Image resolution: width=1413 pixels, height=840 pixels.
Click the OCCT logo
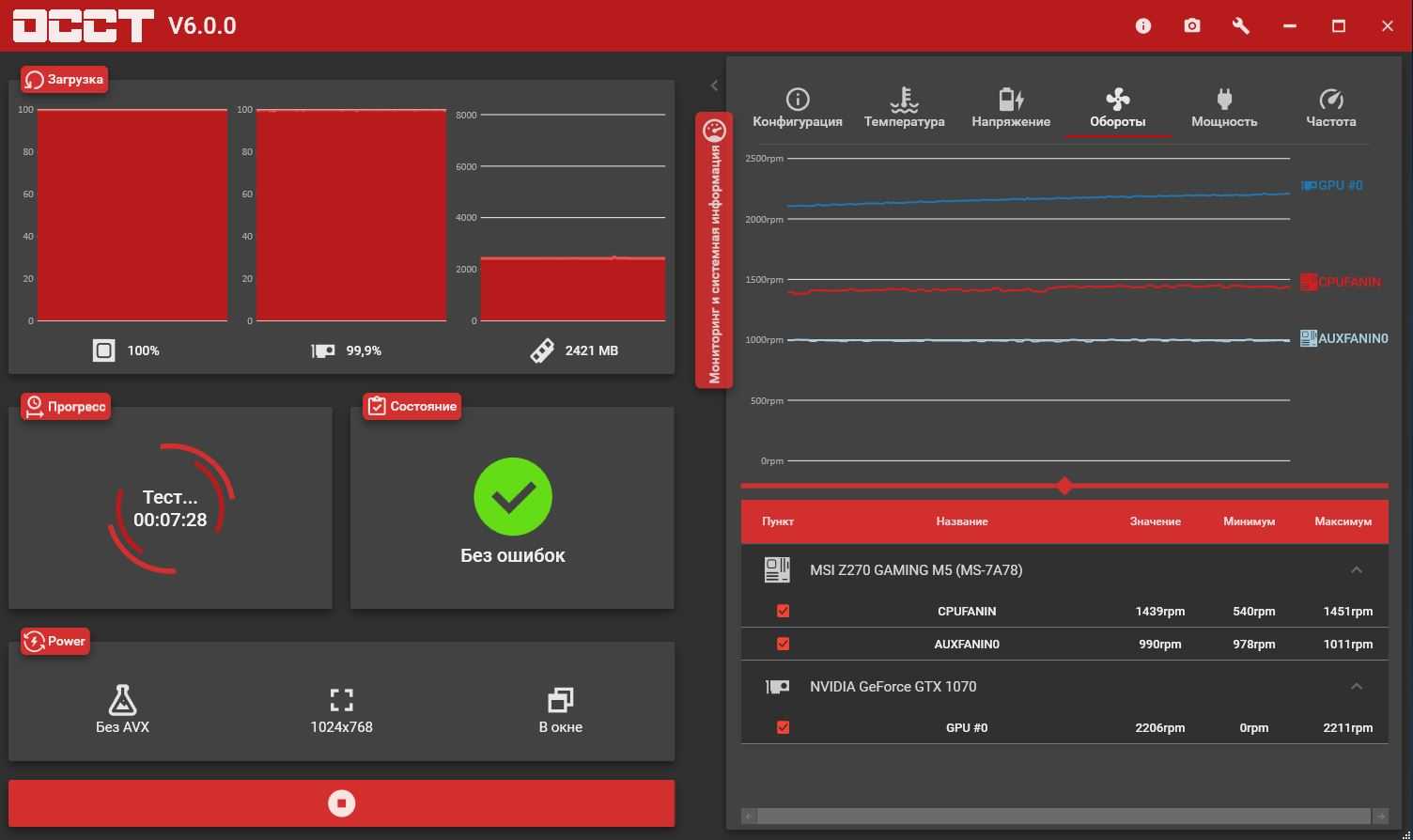(83, 26)
